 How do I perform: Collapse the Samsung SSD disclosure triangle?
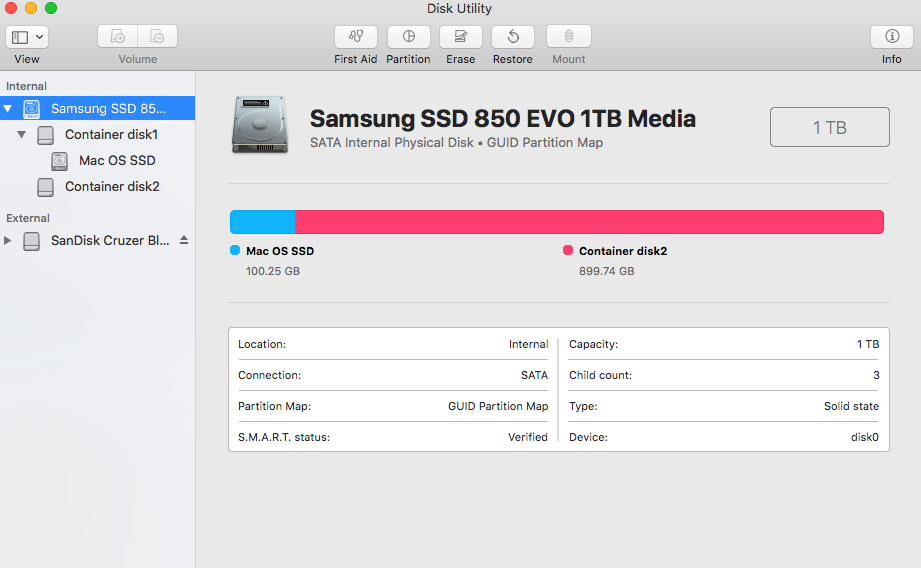(x=8, y=109)
